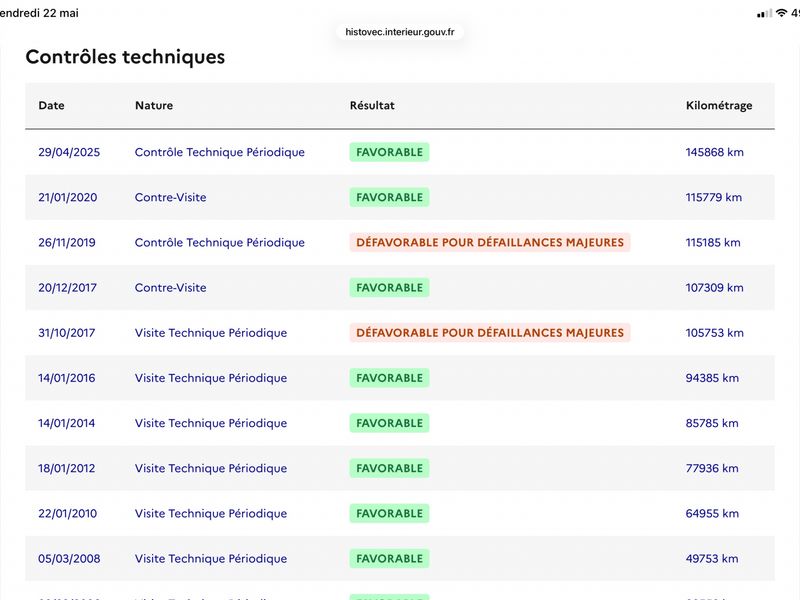Click the Kilométrage column header

click(719, 106)
